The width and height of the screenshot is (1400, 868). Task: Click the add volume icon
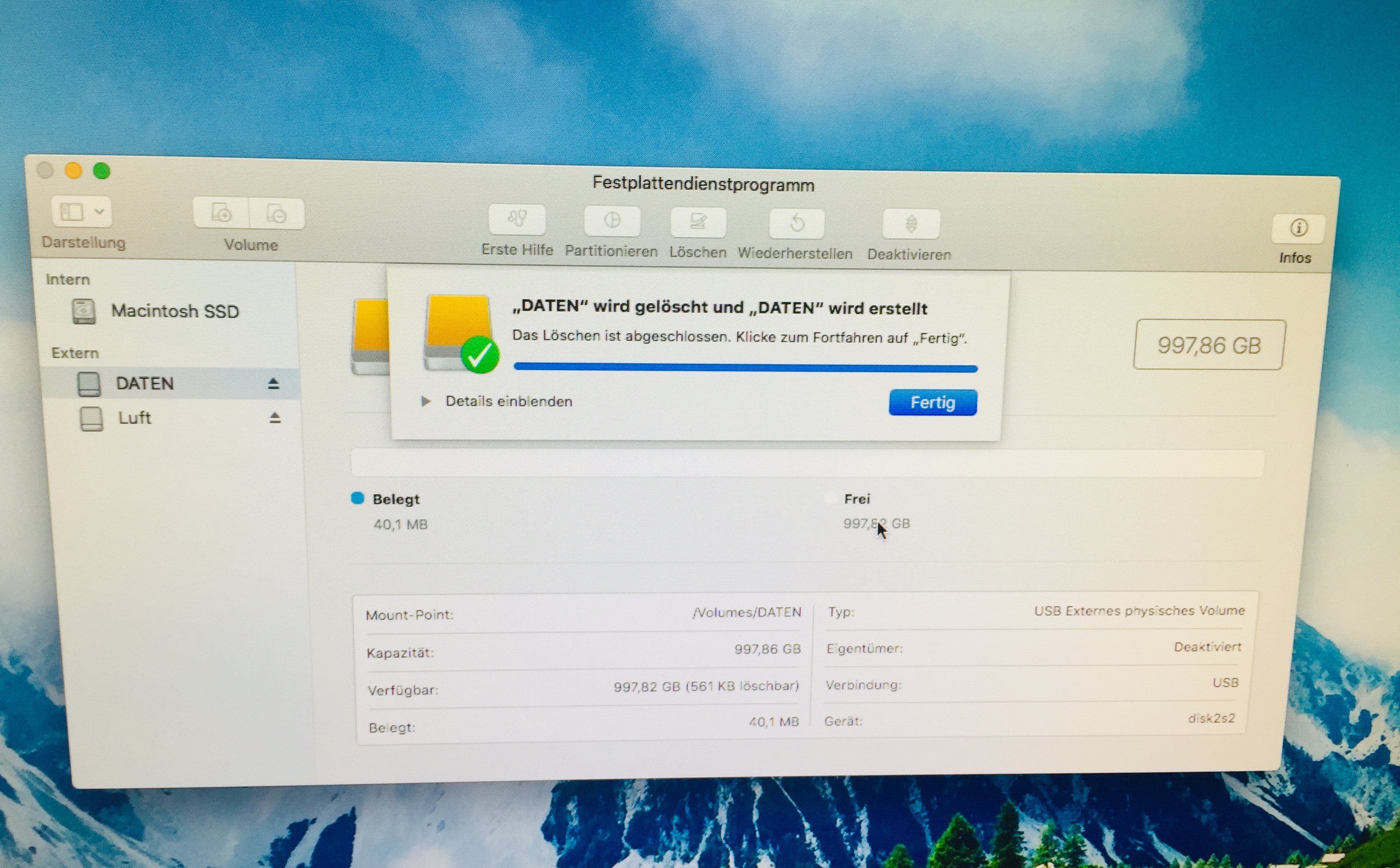221,213
